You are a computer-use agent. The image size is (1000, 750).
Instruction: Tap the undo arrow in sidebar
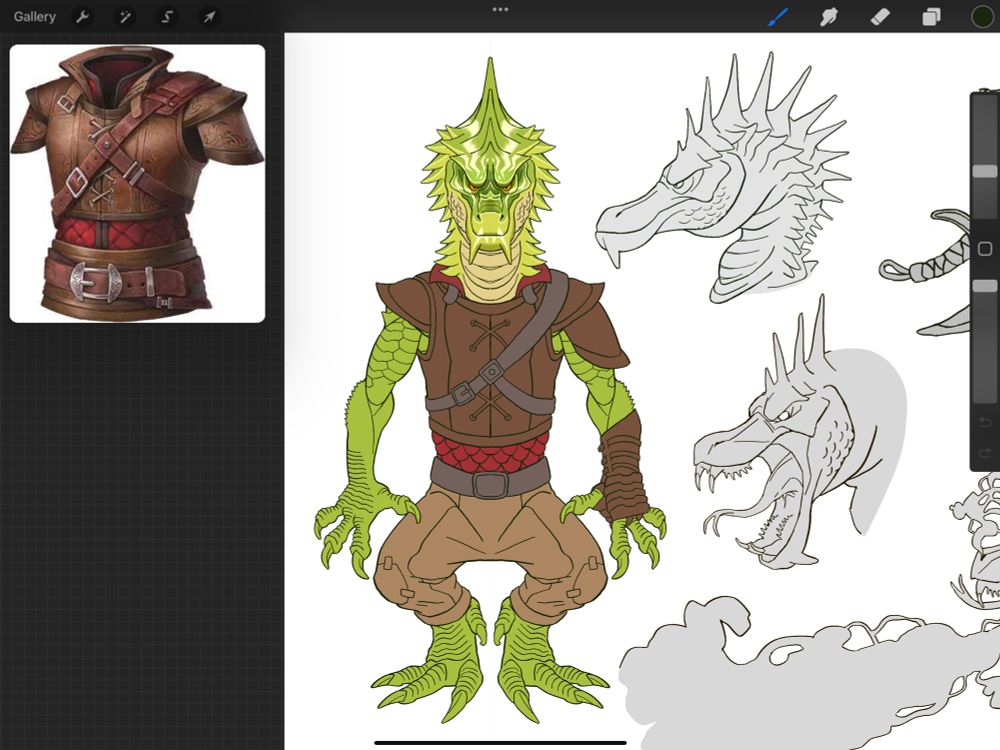(x=985, y=422)
